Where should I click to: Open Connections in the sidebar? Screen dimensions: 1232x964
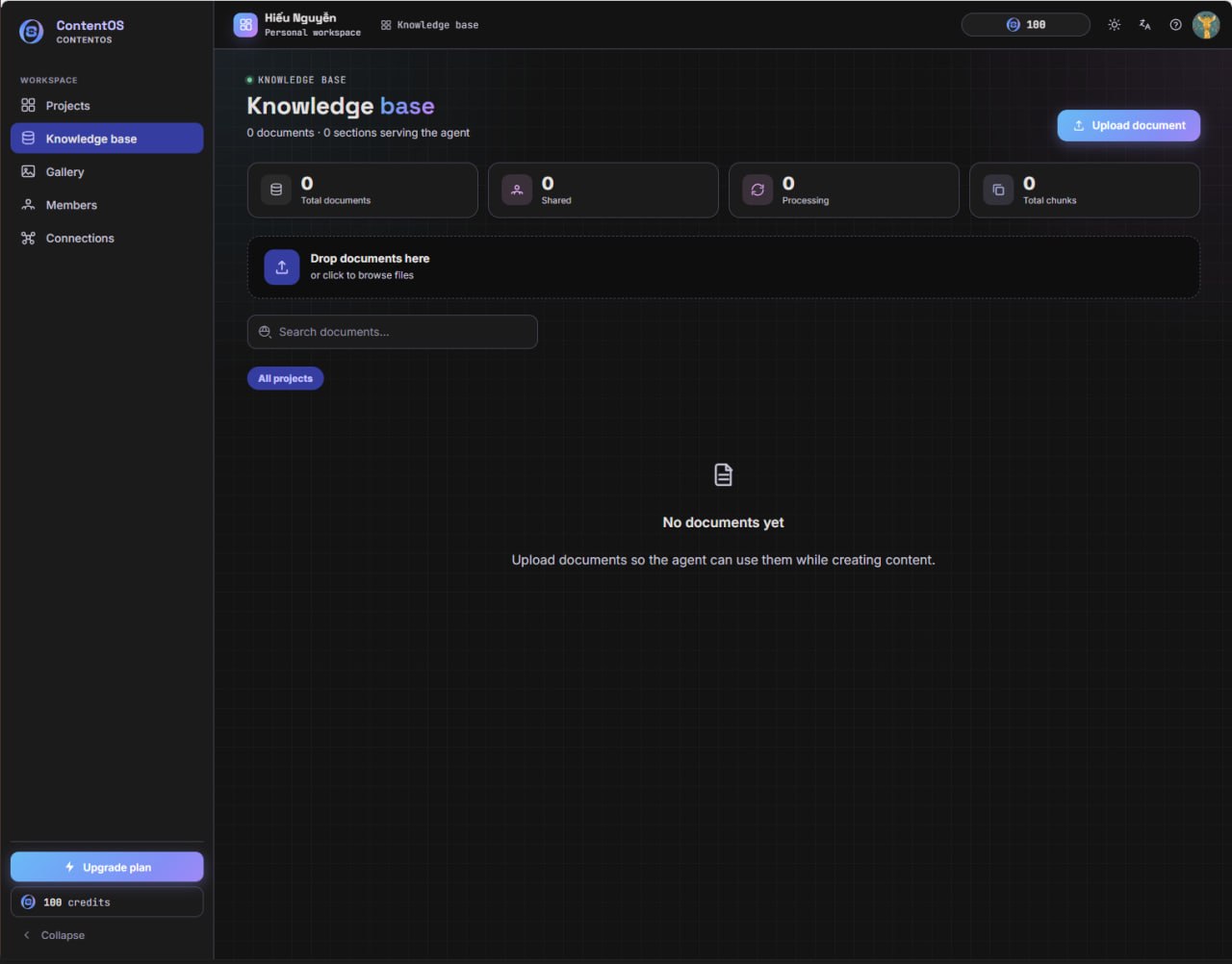107,239
